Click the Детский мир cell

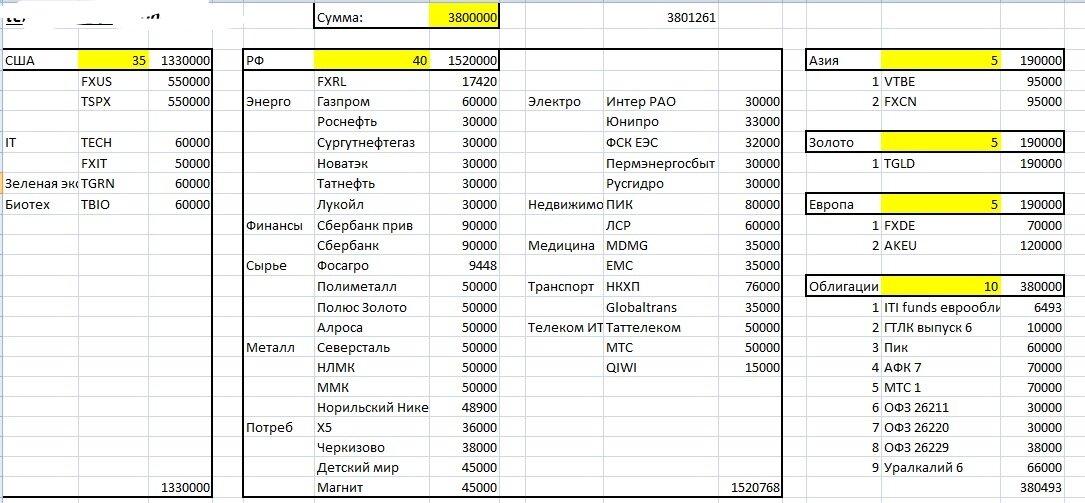tap(372, 468)
